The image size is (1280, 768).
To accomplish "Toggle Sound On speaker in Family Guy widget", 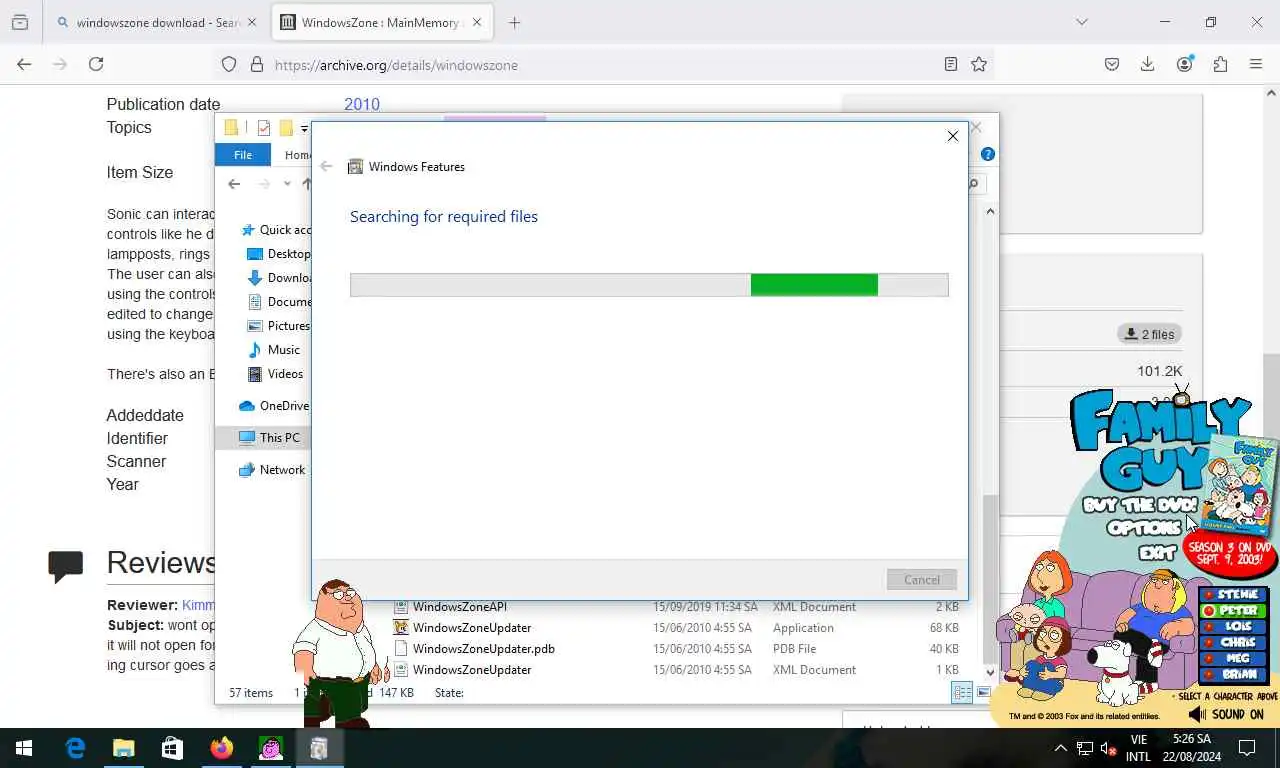I will (x=1197, y=715).
